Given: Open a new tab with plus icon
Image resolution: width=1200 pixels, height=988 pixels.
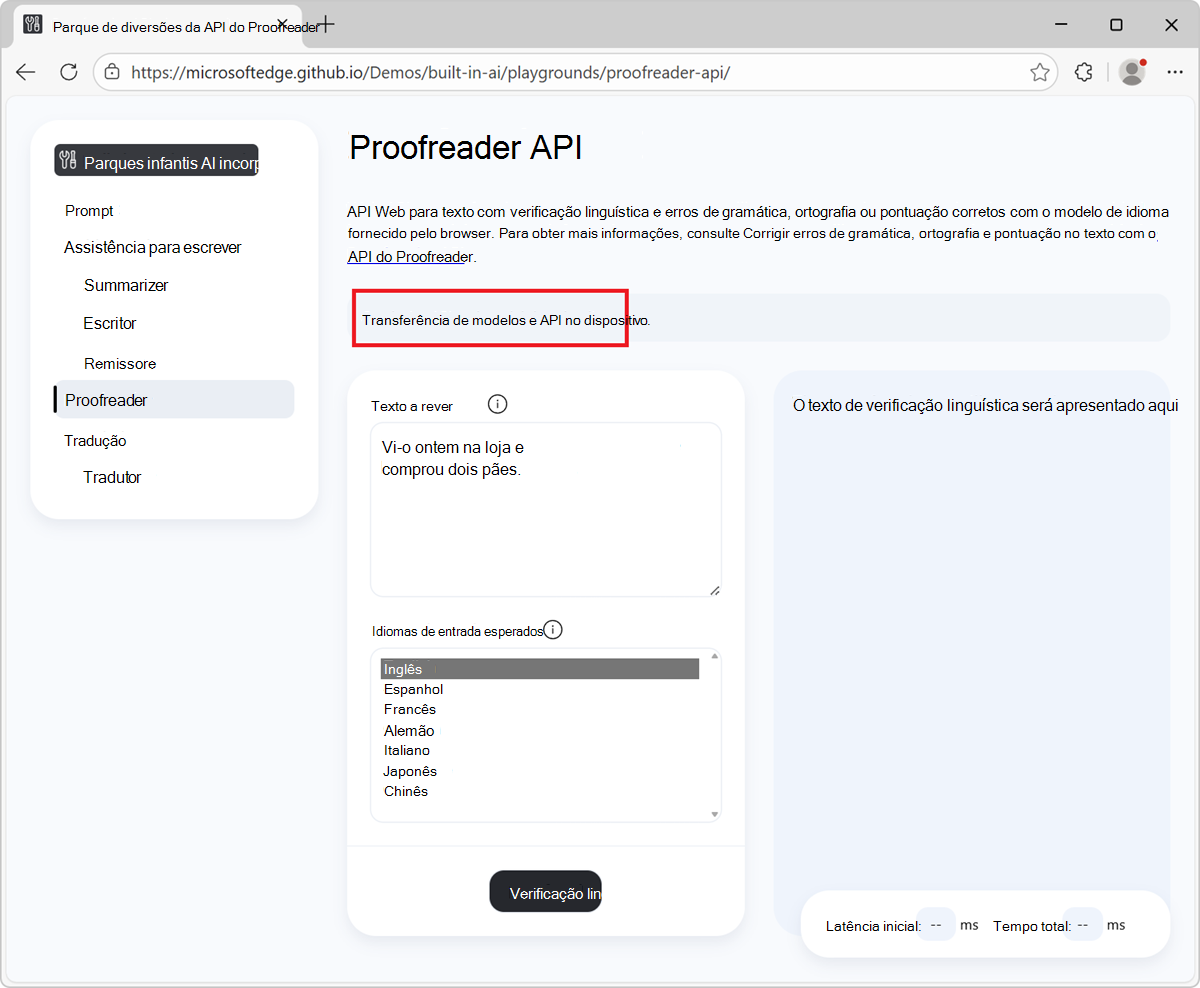Looking at the screenshot, I should click(x=325, y=25).
